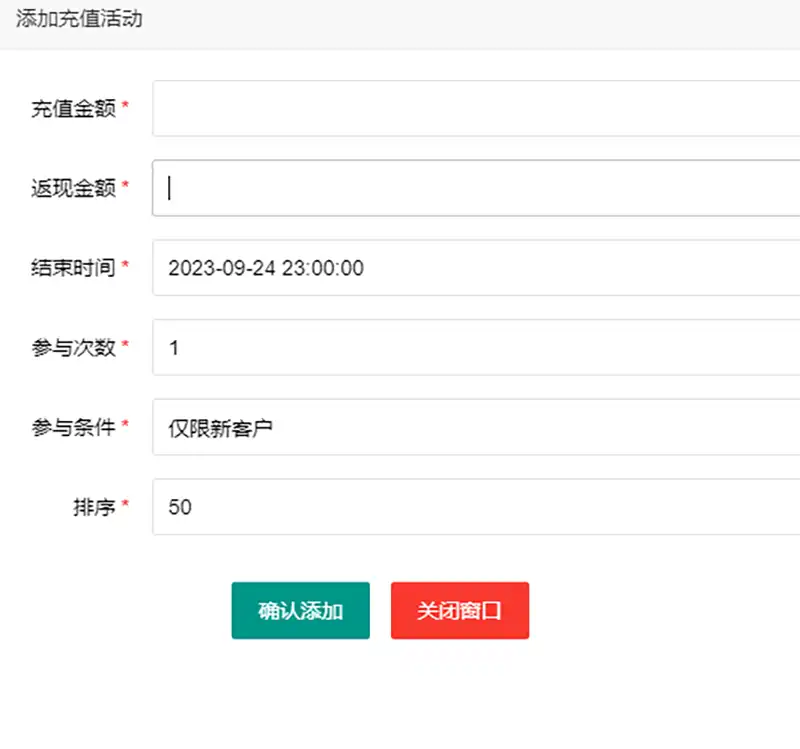Open the 参与条件 dropdown showing 仅限新客户
Image resolution: width=800 pixels, height=749 pixels.
click(x=476, y=428)
